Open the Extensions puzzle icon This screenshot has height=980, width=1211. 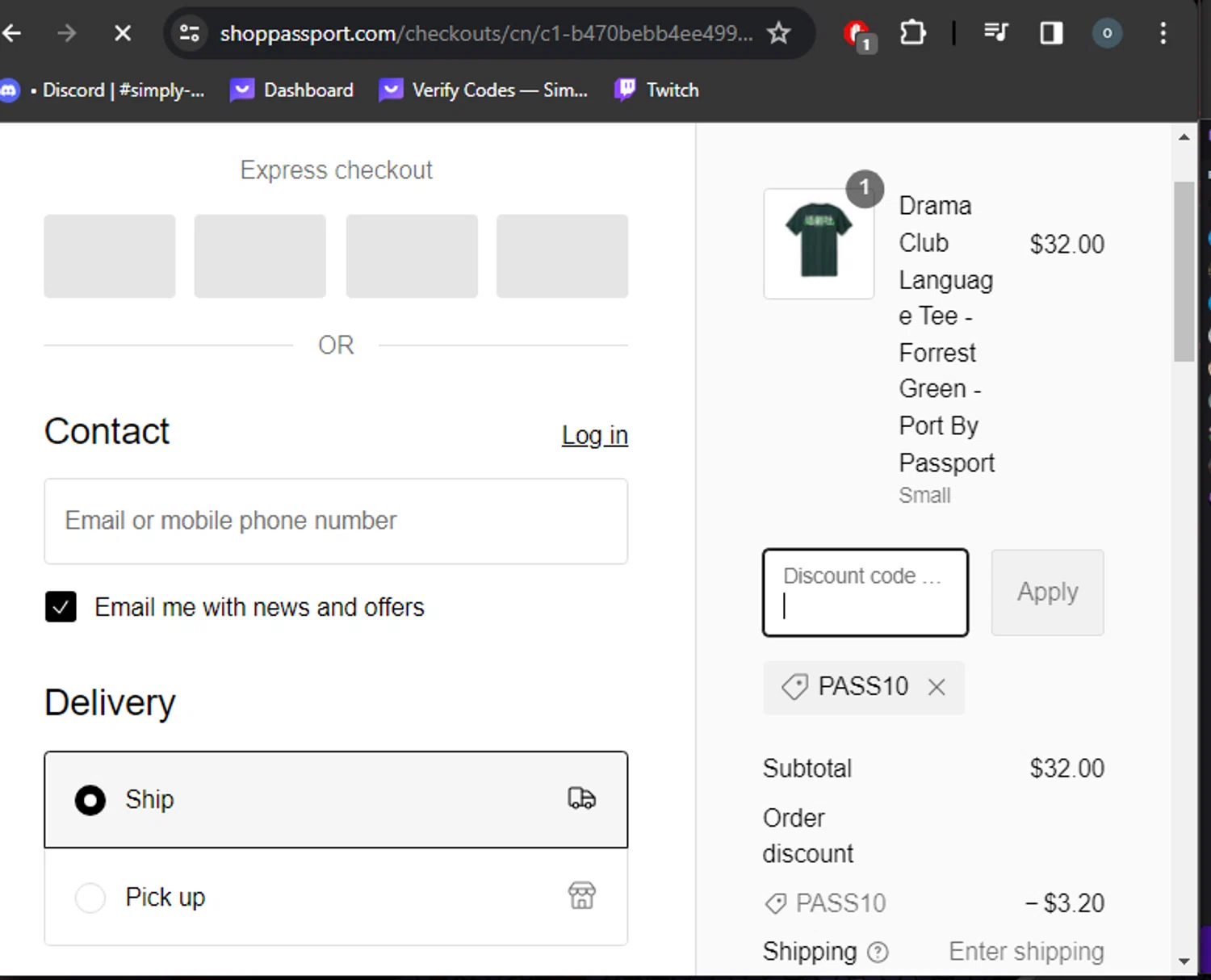point(912,33)
